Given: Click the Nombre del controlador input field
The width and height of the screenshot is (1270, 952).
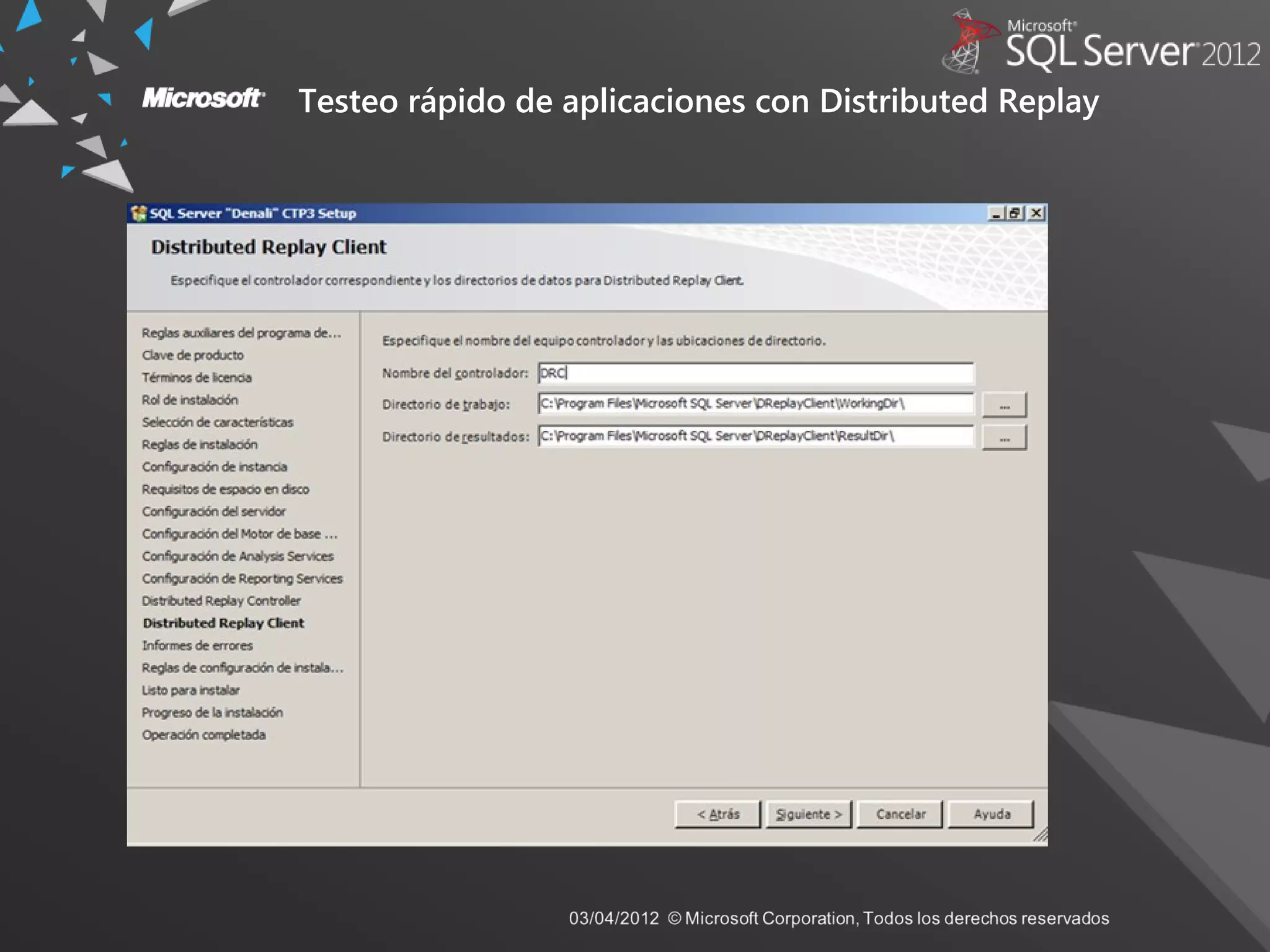Looking at the screenshot, I should click(x=756, y=373).
